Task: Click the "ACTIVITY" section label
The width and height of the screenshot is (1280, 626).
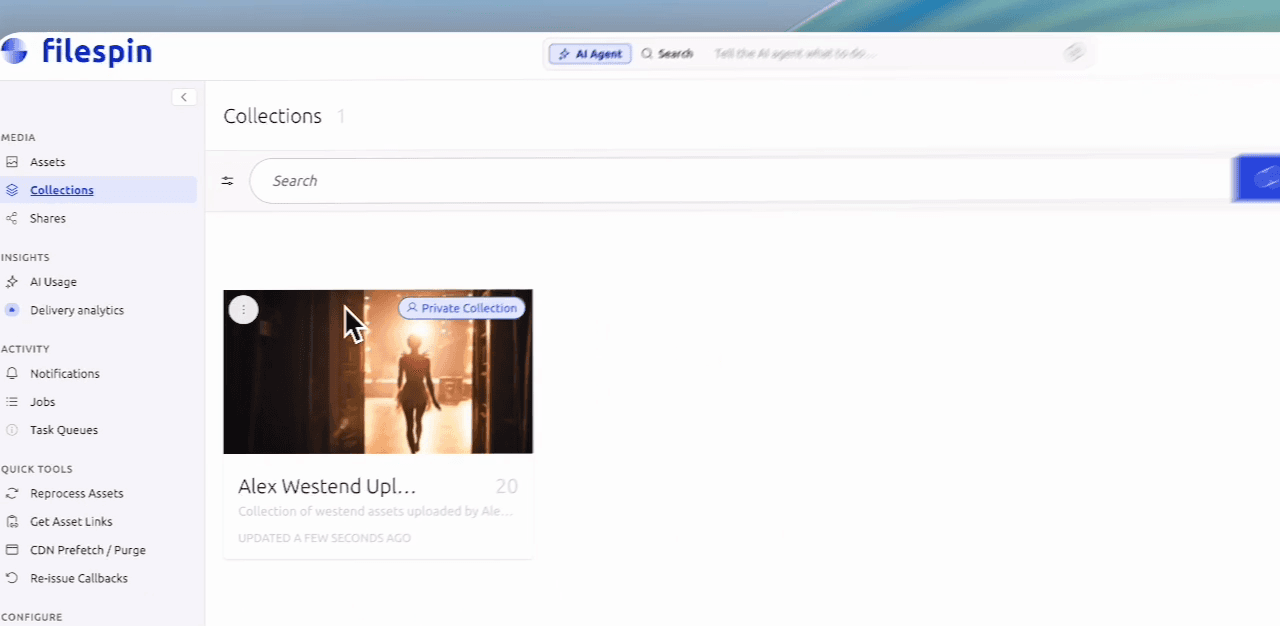Action: tap(25, 349)
